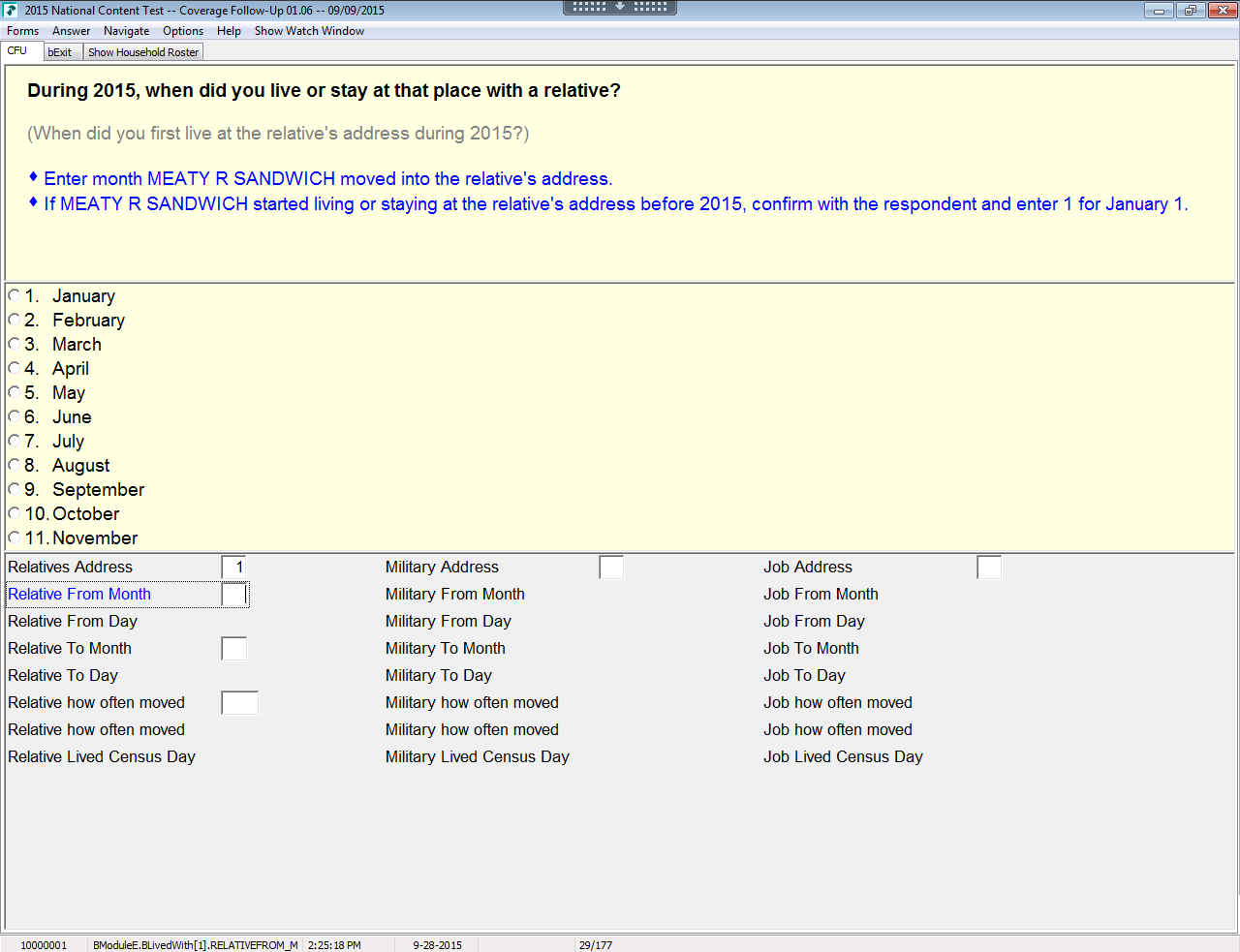
Task: Click the 'Military From Month' label
Action: (455, 595)
